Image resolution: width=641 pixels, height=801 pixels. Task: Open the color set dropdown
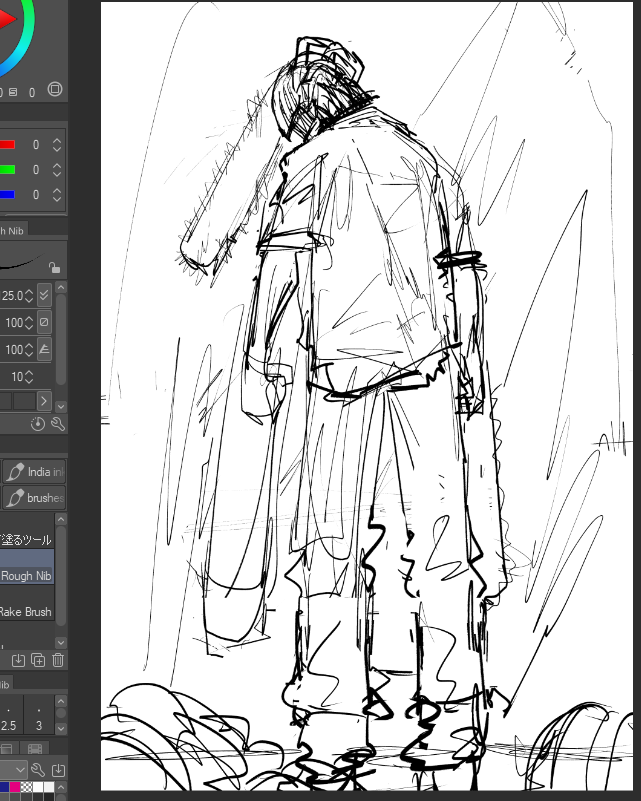point(13,769)
